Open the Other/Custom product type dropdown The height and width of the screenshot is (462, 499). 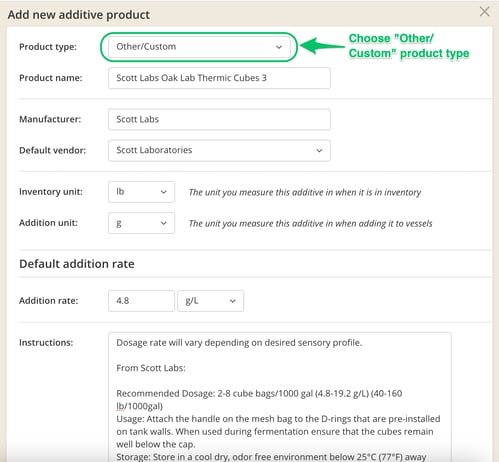tap(199, 47)
